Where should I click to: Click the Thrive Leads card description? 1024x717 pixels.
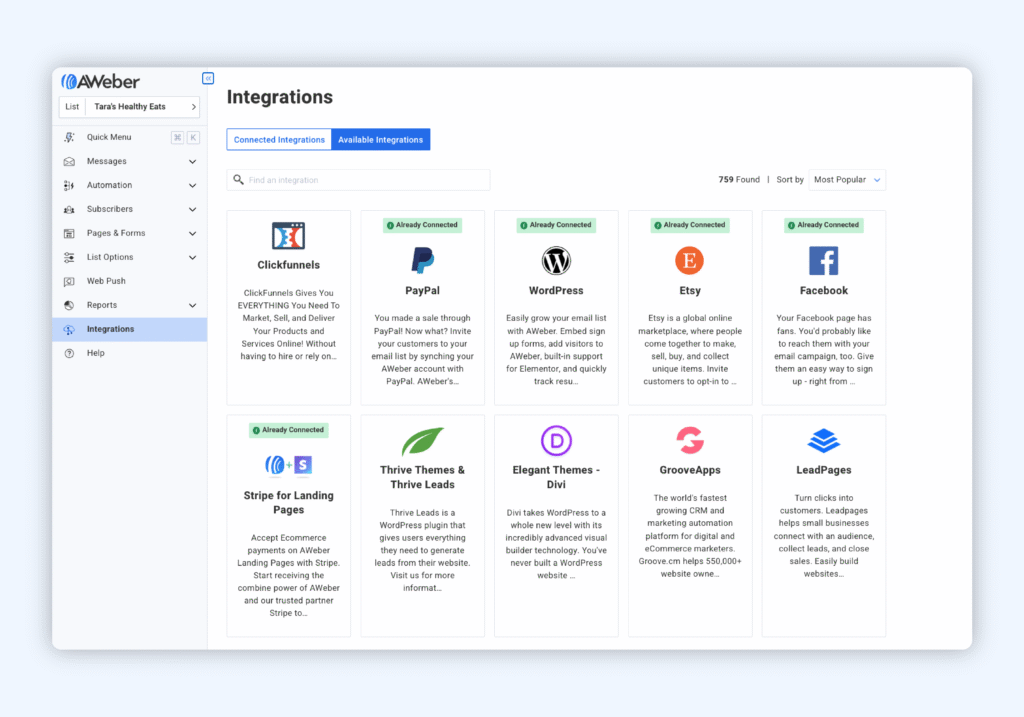(423, 550)
